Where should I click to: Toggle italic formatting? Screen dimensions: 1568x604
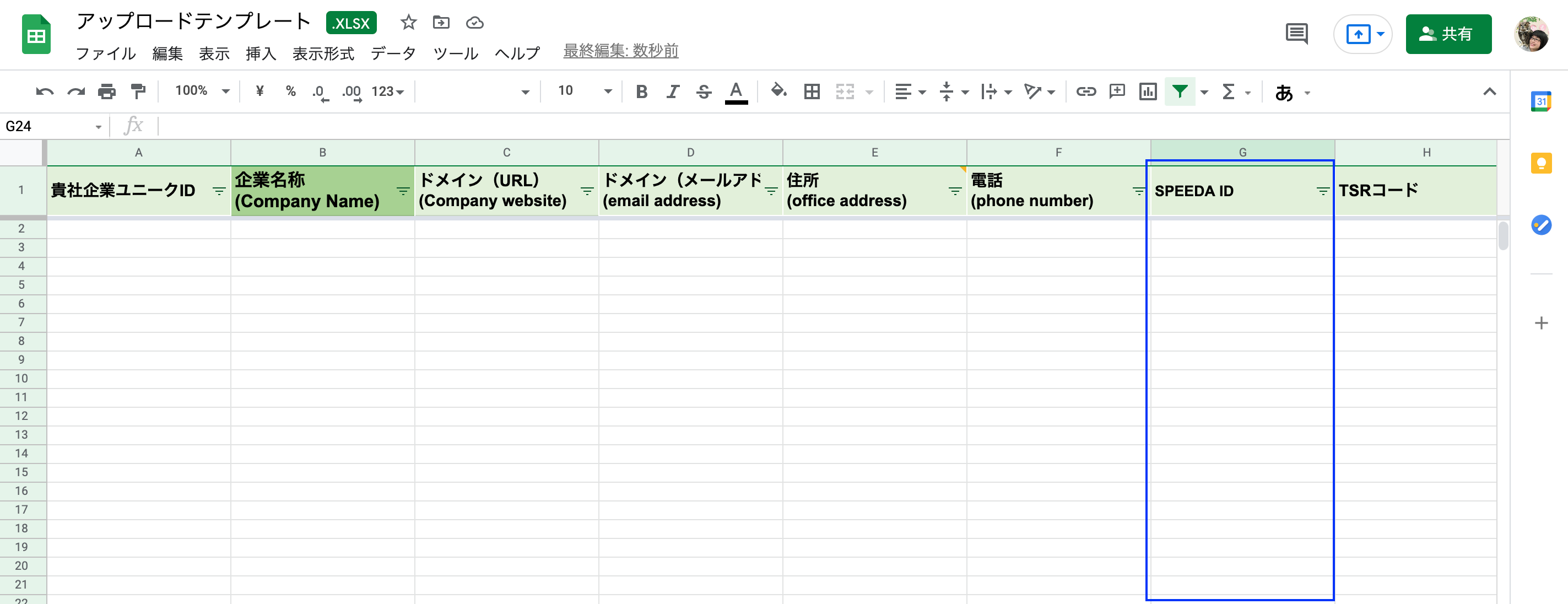pyautogui.click(x=672, y=92)
